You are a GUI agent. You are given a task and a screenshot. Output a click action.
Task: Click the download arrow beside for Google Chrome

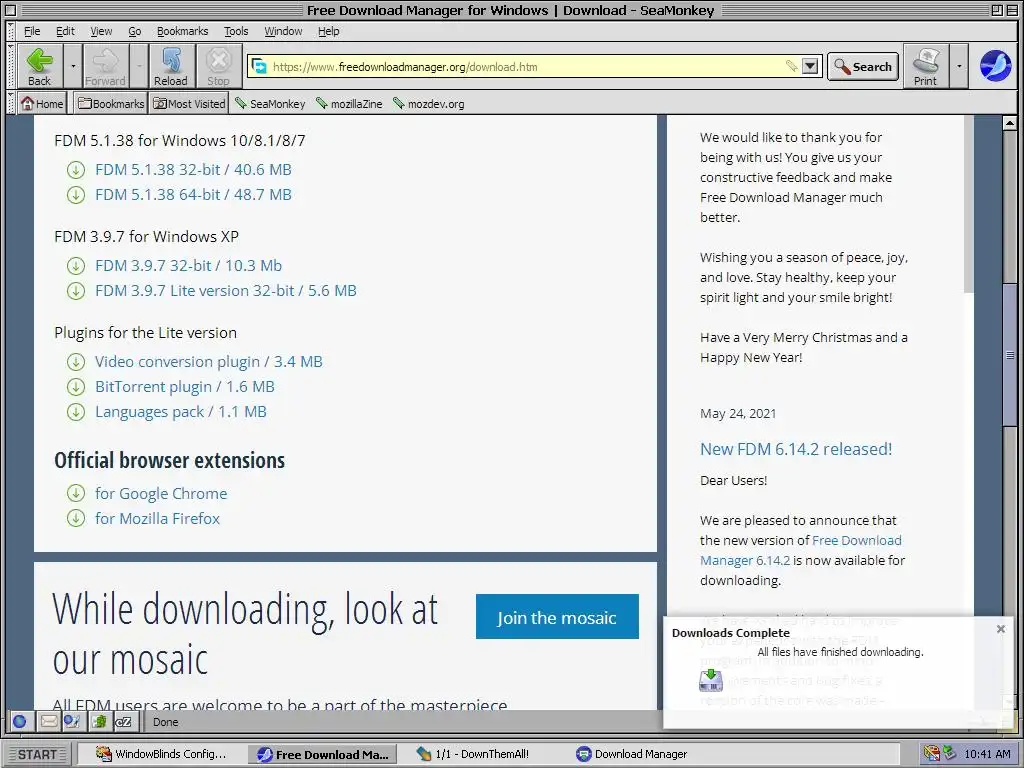pos(76,494)
